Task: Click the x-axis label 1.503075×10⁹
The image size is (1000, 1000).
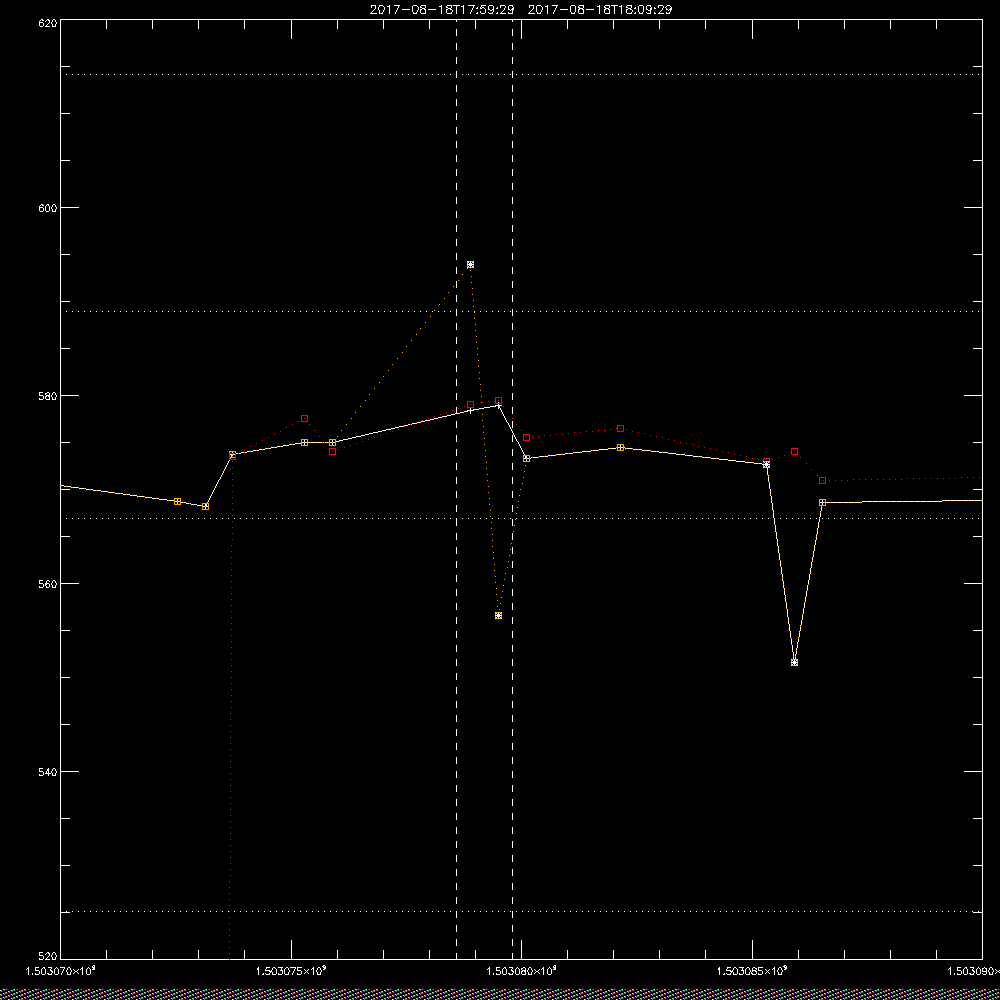Action: [291, 972]
